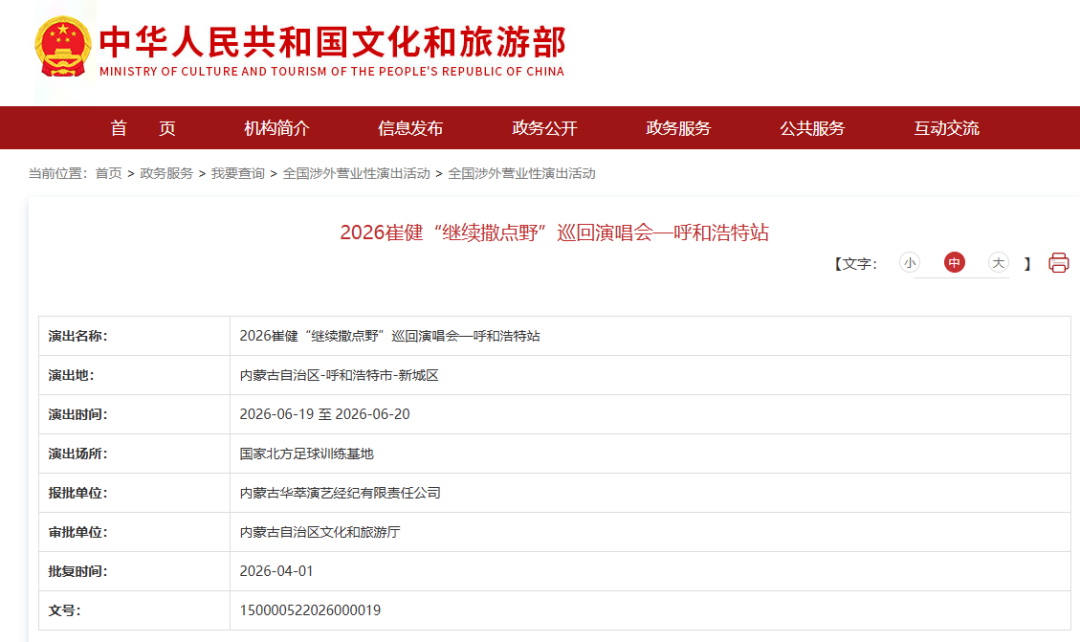Click the last 全国涉外营业性演出活动 breadcrumb
Viewport: 1080px width, 642px height.
point(521,173)
